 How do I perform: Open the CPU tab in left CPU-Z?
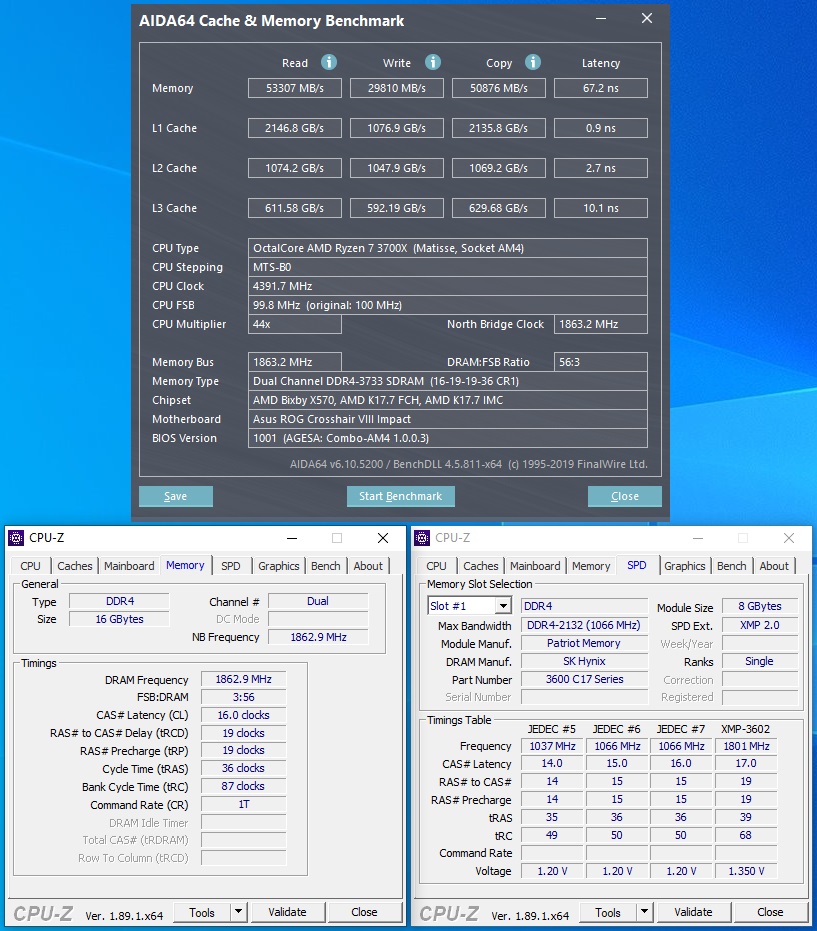point(30,566)
